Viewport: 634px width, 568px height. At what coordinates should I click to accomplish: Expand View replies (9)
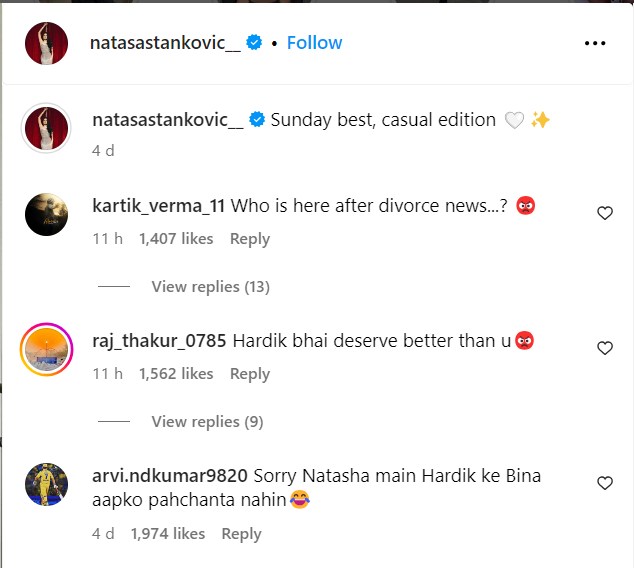[207, 422]
